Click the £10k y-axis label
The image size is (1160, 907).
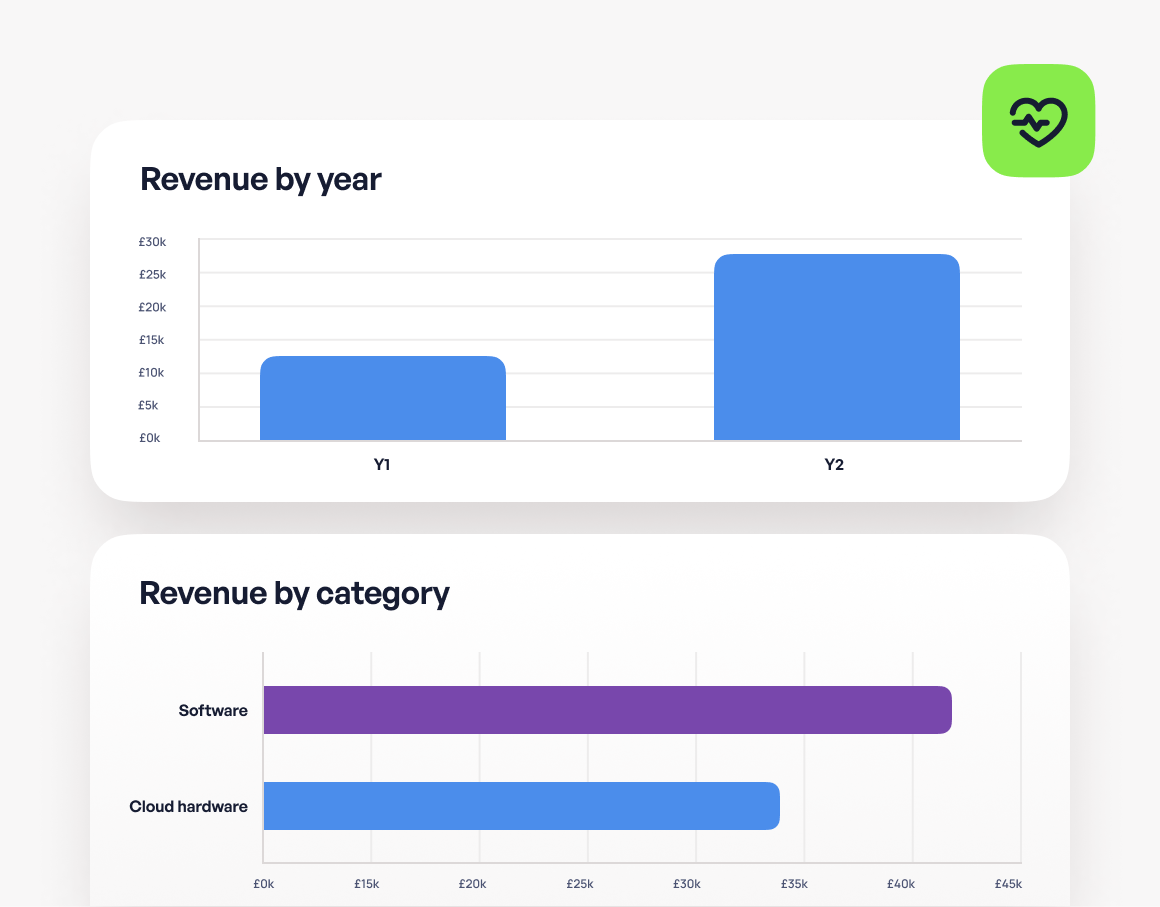[152, 373]
